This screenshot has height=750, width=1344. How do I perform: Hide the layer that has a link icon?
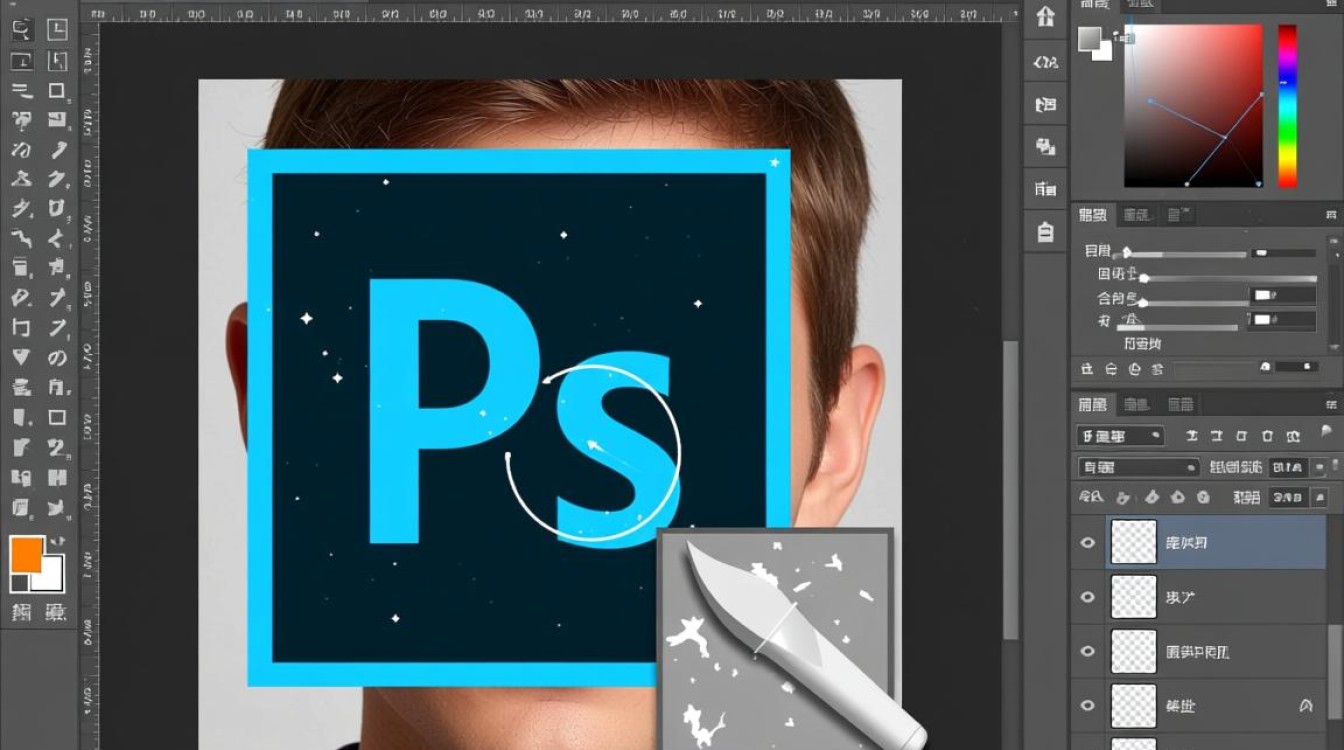pos(1088,705)
